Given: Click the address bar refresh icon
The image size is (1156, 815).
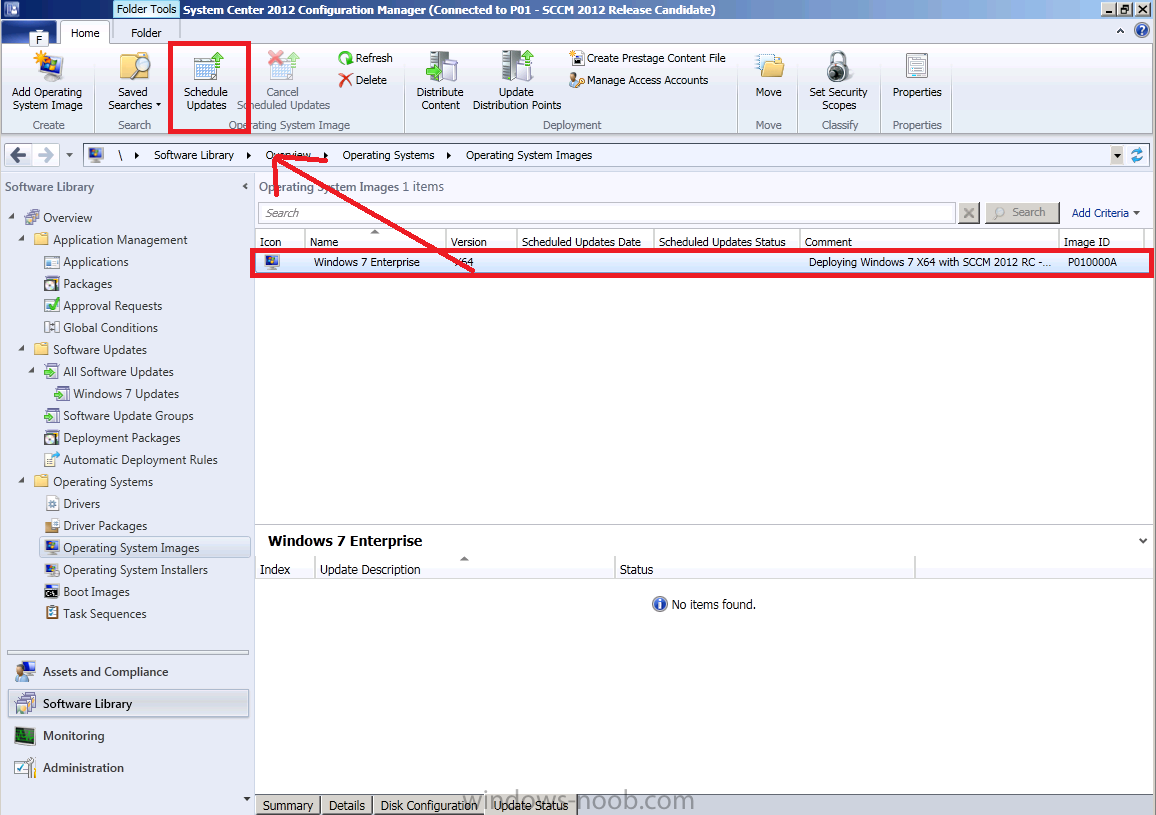Looking at the screenshot, I should point(1137,155).
